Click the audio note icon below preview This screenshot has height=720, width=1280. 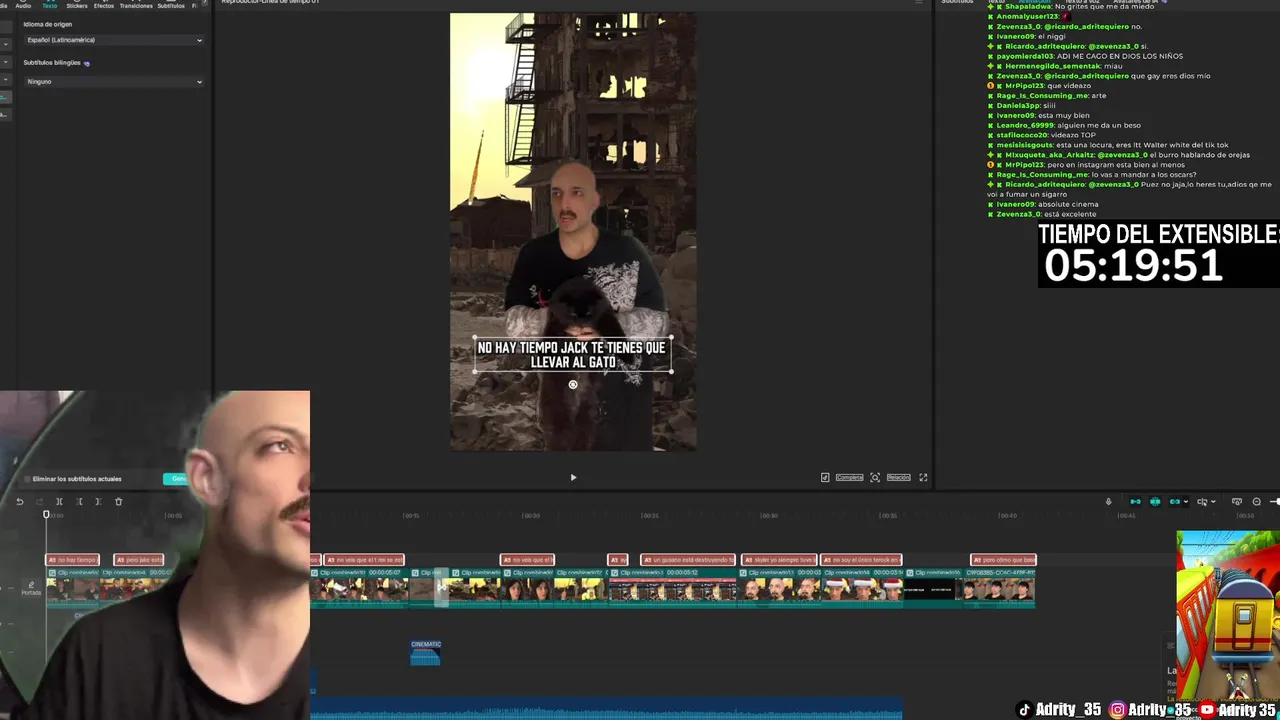point(825,477)
